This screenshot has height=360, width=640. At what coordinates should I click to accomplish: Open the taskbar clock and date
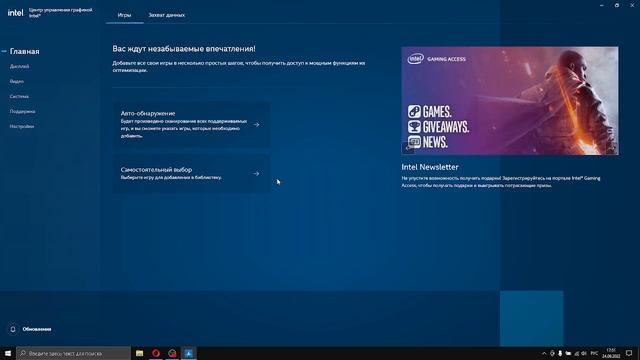(x=611, y=353)
